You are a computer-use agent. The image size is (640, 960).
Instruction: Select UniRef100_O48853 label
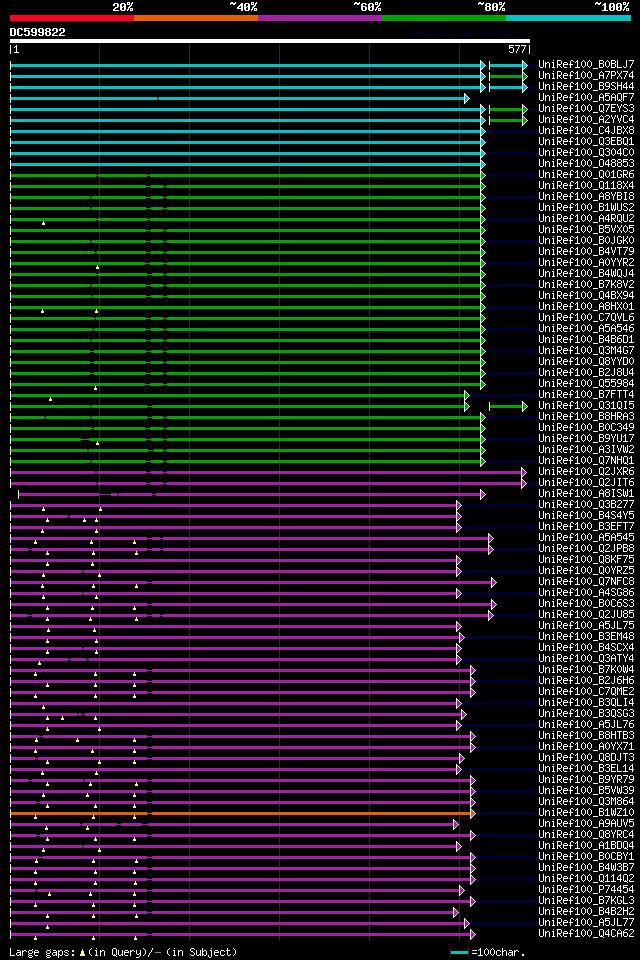tap(586, 163)
